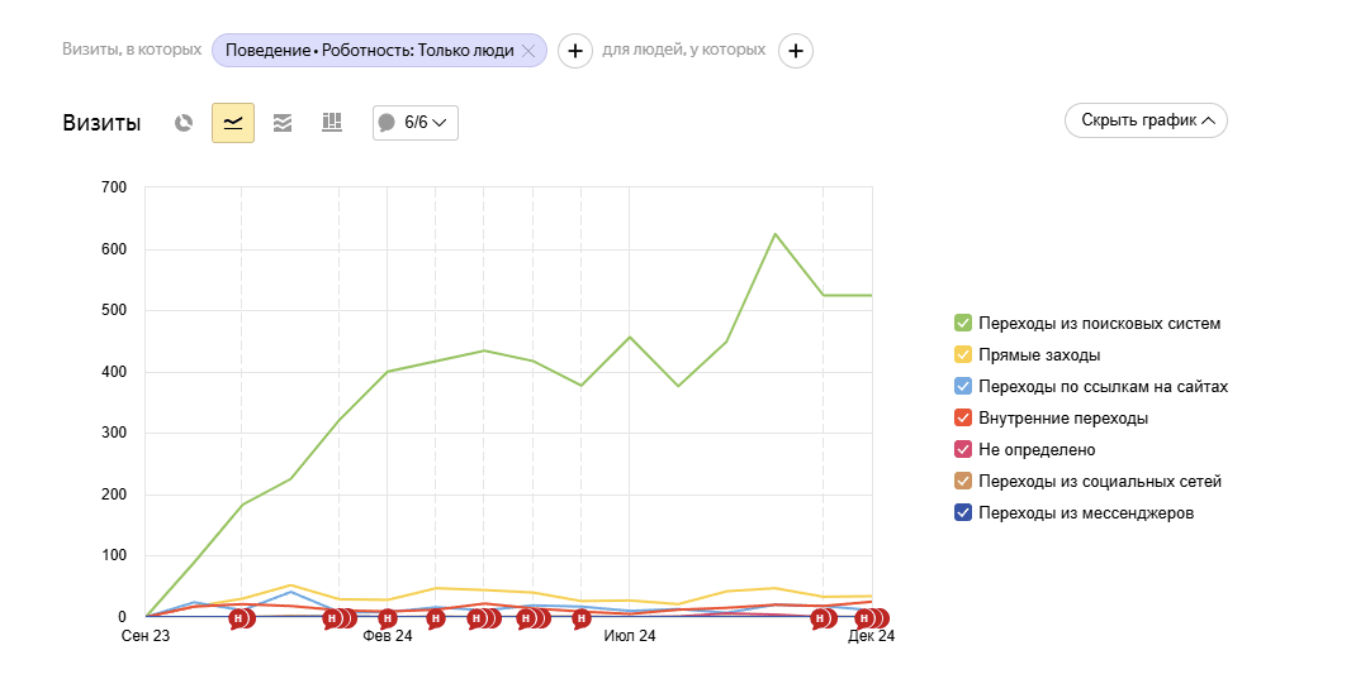Collapse chart with Скрыть график
1350x694 pixels.
(1146, 121)
